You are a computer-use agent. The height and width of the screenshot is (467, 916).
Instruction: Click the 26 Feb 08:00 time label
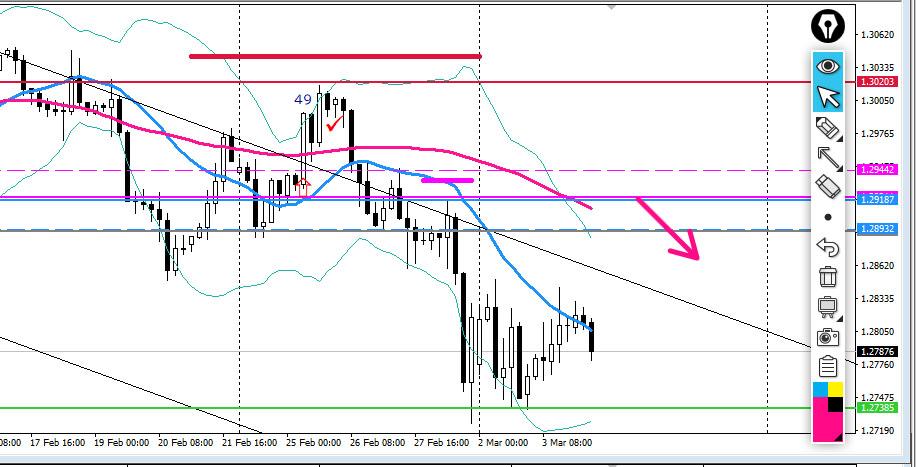377,443
